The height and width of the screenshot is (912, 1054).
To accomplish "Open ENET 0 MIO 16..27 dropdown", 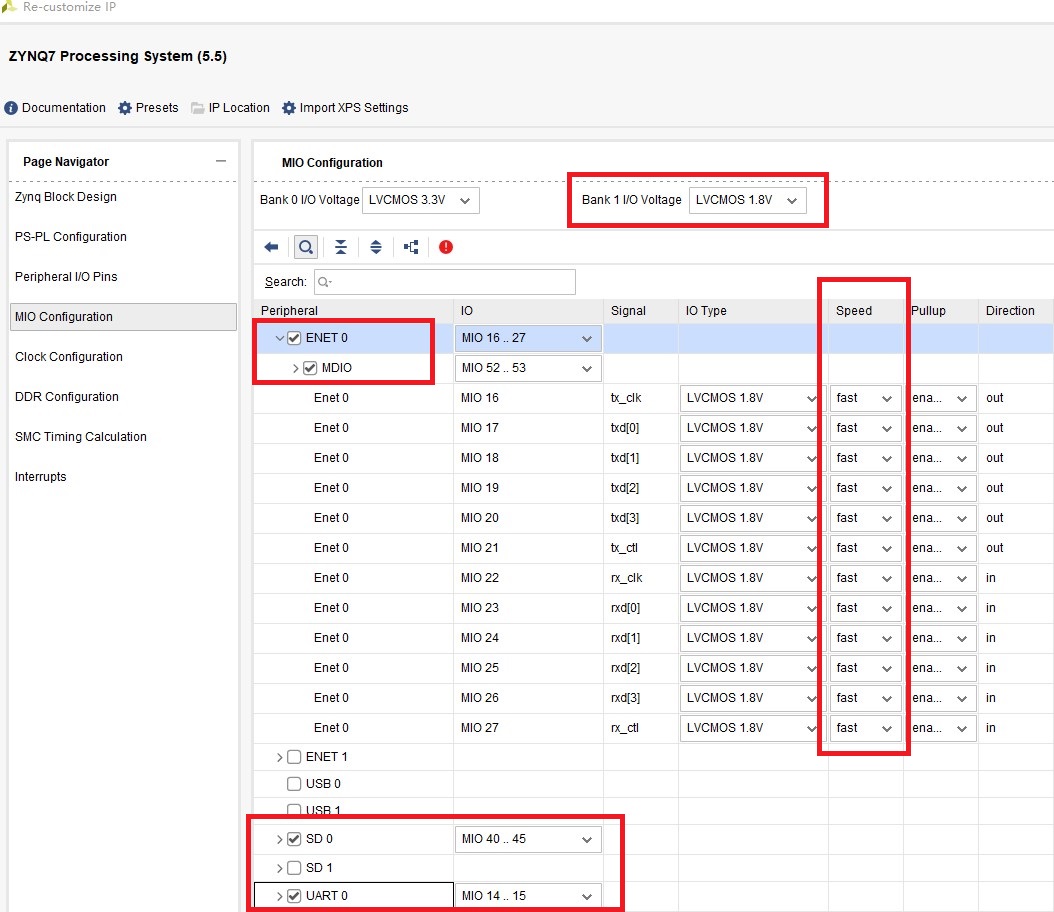I will point(528,338).
